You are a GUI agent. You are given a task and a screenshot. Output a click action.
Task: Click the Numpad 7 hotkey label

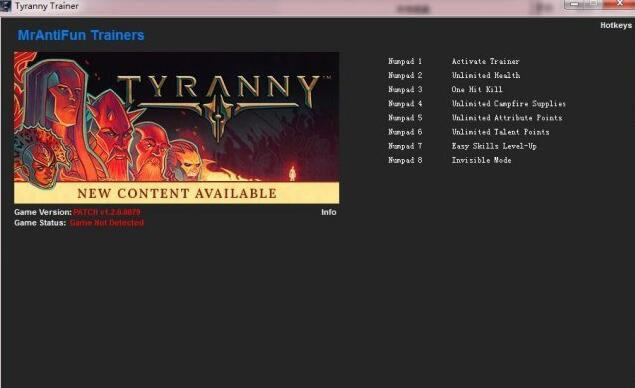[x=405, y=146]
